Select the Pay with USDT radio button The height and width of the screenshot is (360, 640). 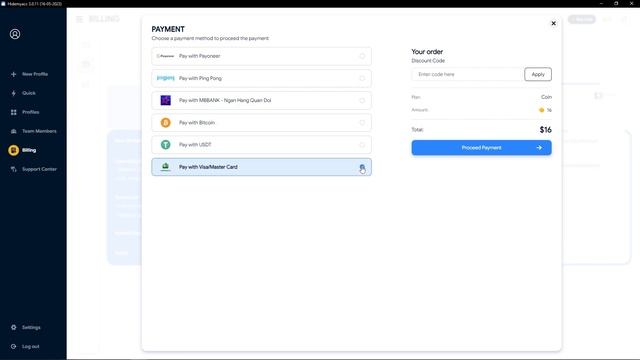pyautogui.click(x=362, y=144)
